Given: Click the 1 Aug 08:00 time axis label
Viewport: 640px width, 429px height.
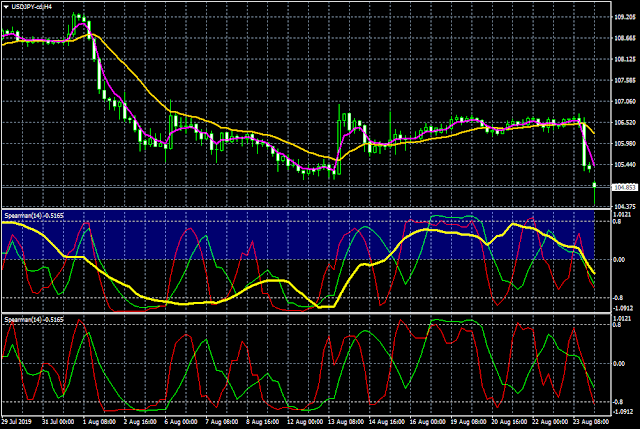Looking at the screenshot, I should 99,422.
